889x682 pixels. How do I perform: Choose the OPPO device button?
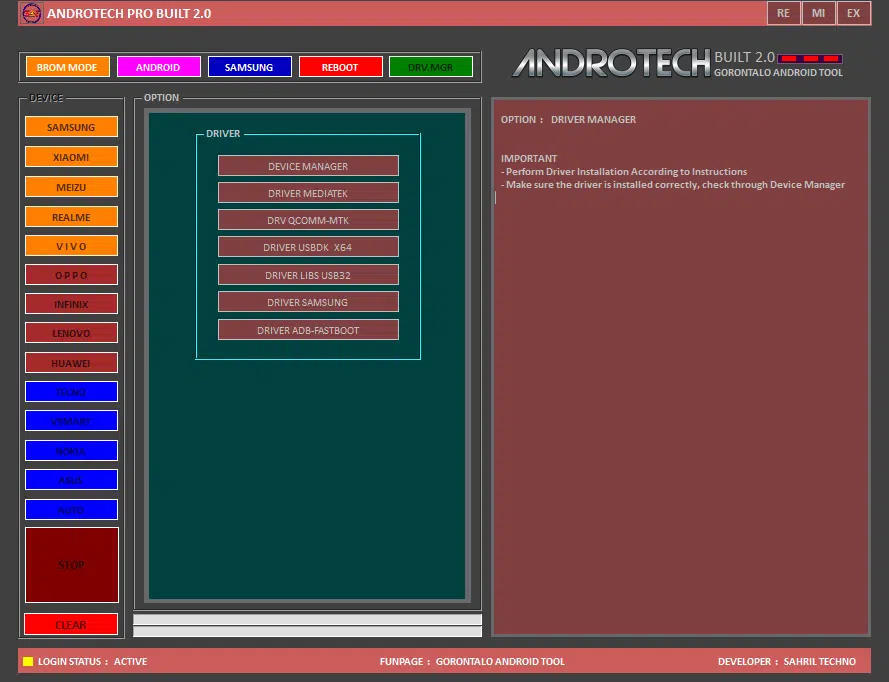pyautogui.click(x=71, y=275)
